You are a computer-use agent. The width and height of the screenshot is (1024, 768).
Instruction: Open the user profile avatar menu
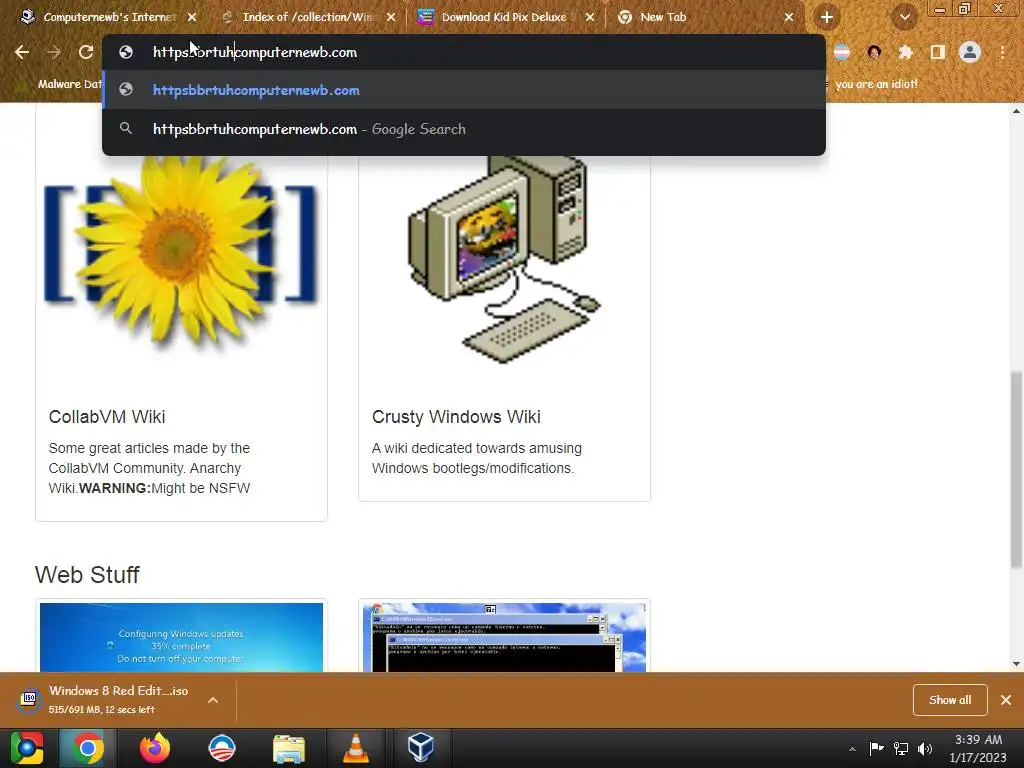coord(970,52)
